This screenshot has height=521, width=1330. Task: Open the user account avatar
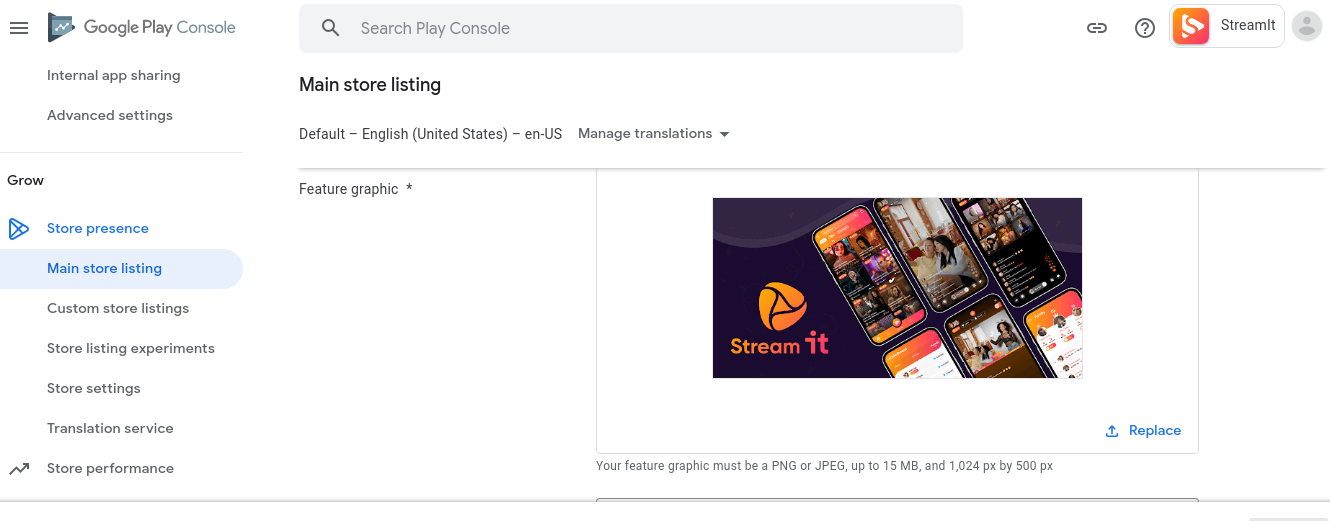tap(1307, 26)
